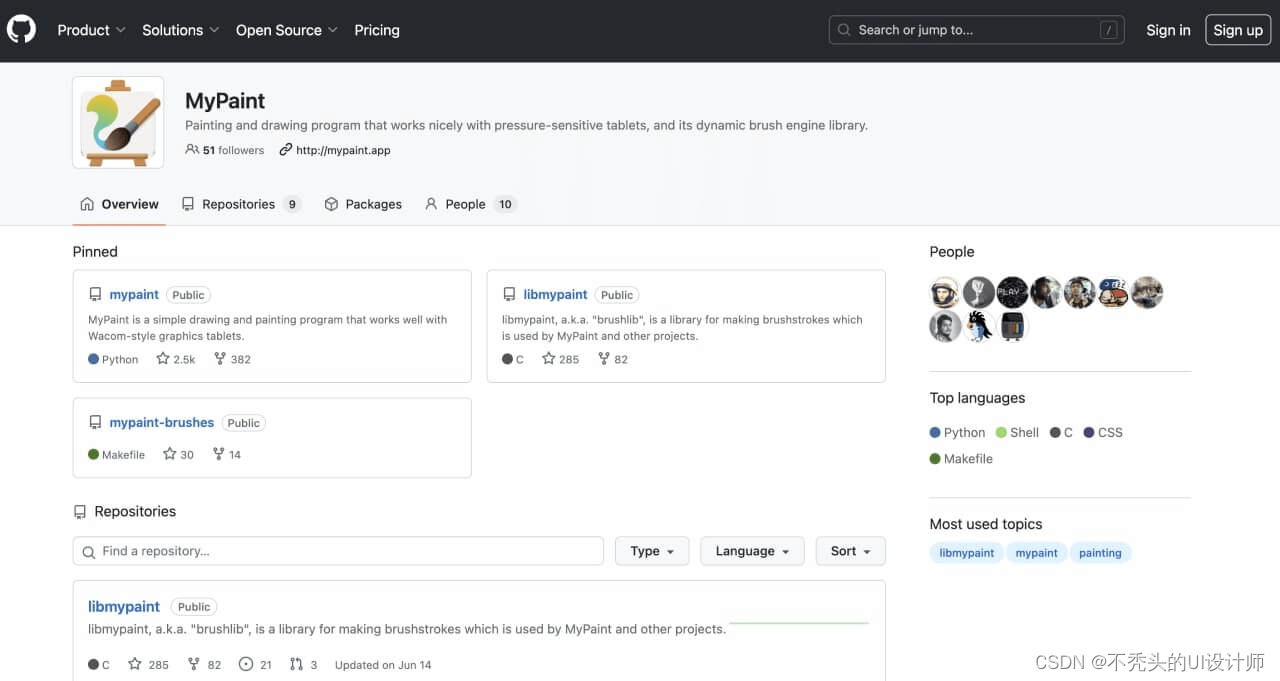This screenshot has height=681, width=1280.
Task: Click the libmypaint activity sparkline graph
Action: coord(799,623)
